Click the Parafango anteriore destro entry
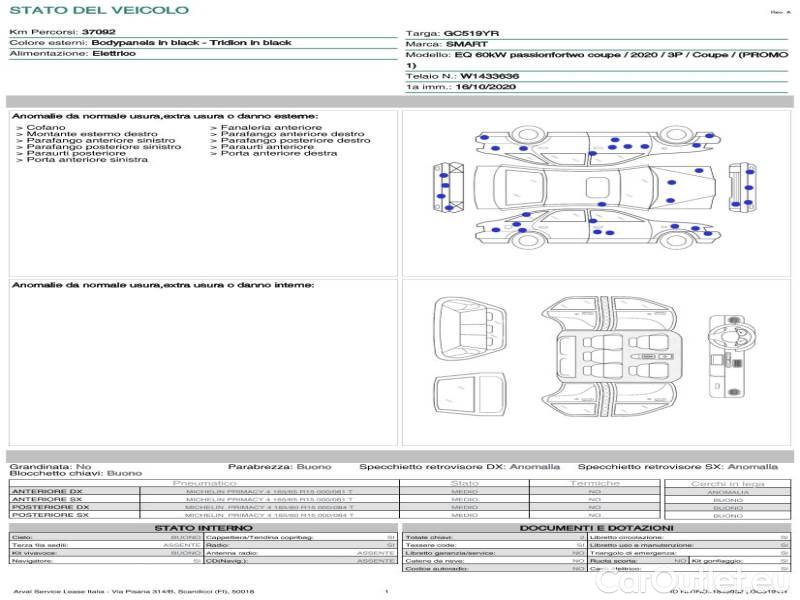Viewport: 800px width, 600px height. click(292, 134)
